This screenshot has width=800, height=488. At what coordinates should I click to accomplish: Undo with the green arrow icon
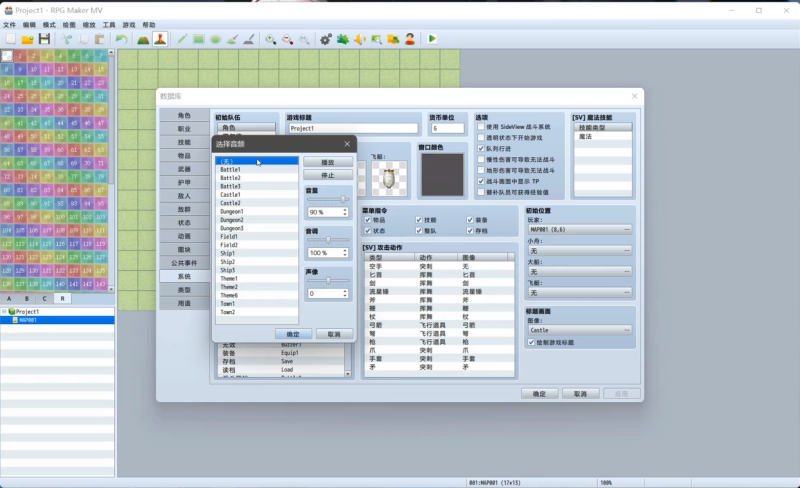121,39
